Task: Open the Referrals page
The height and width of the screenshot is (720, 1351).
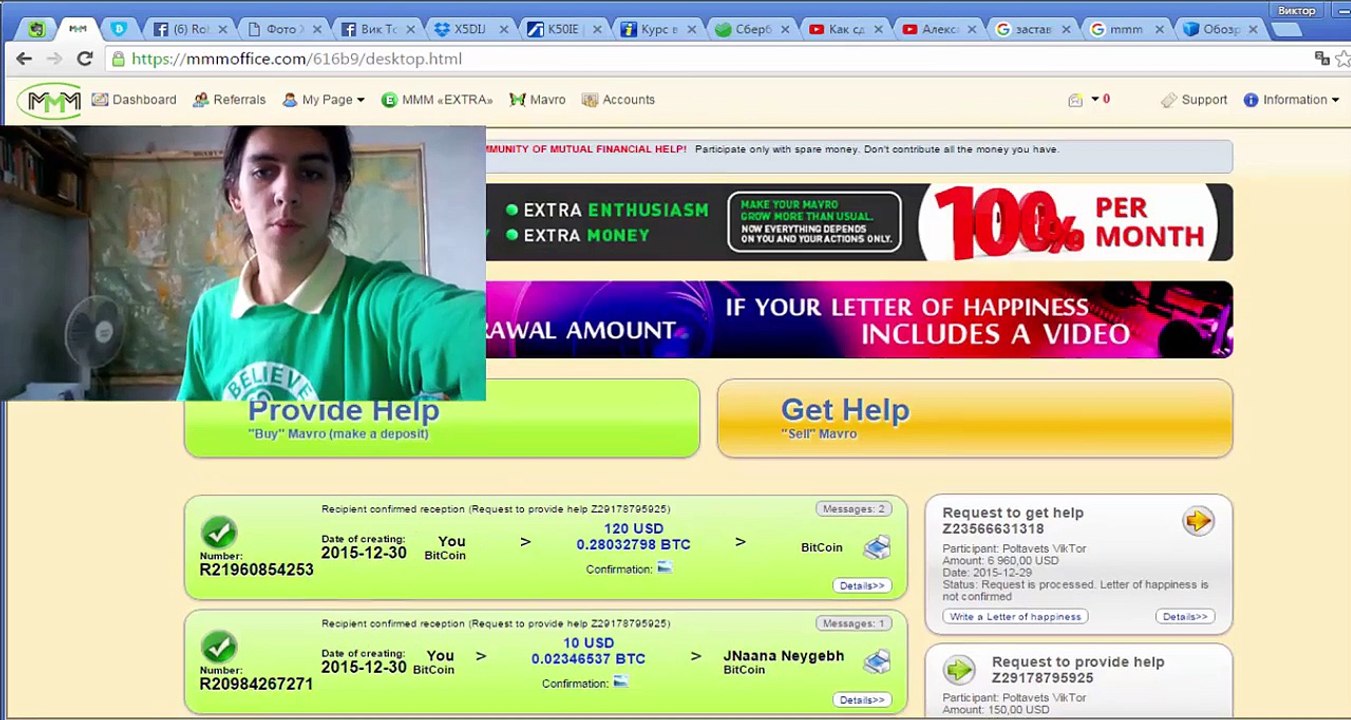Action: [229, 100]
